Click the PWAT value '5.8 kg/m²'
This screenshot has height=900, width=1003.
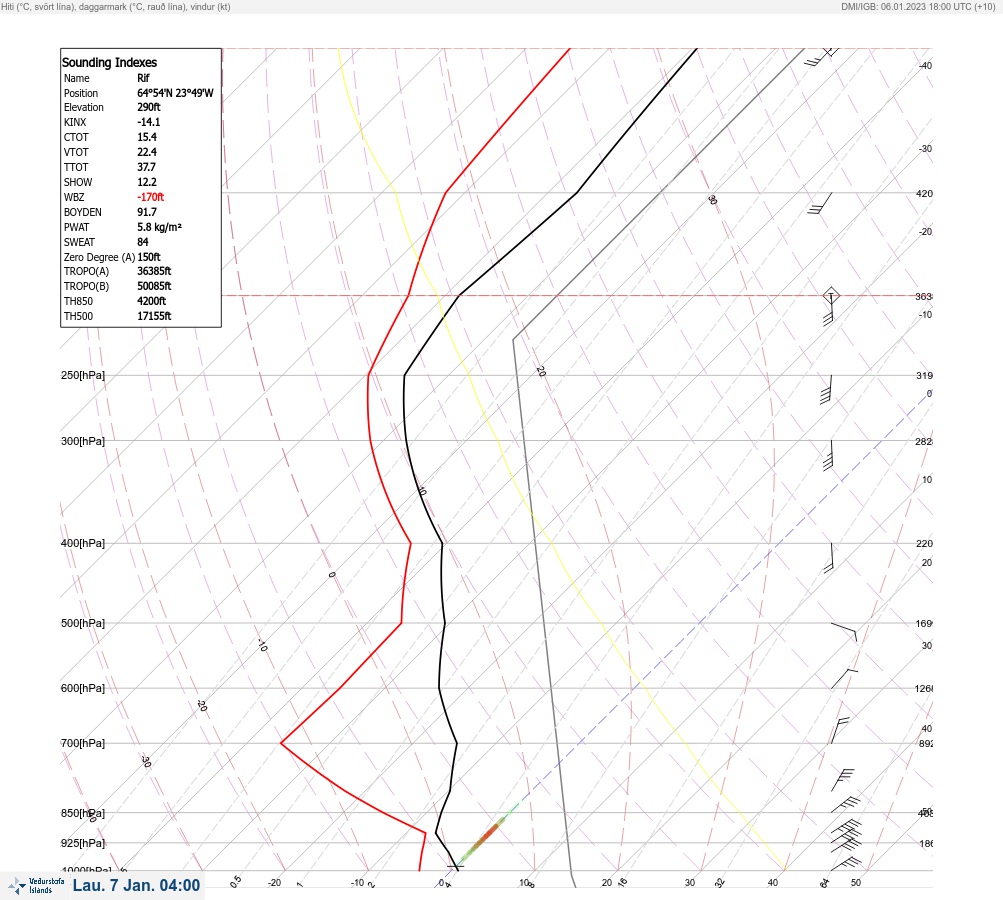[159, 227]
